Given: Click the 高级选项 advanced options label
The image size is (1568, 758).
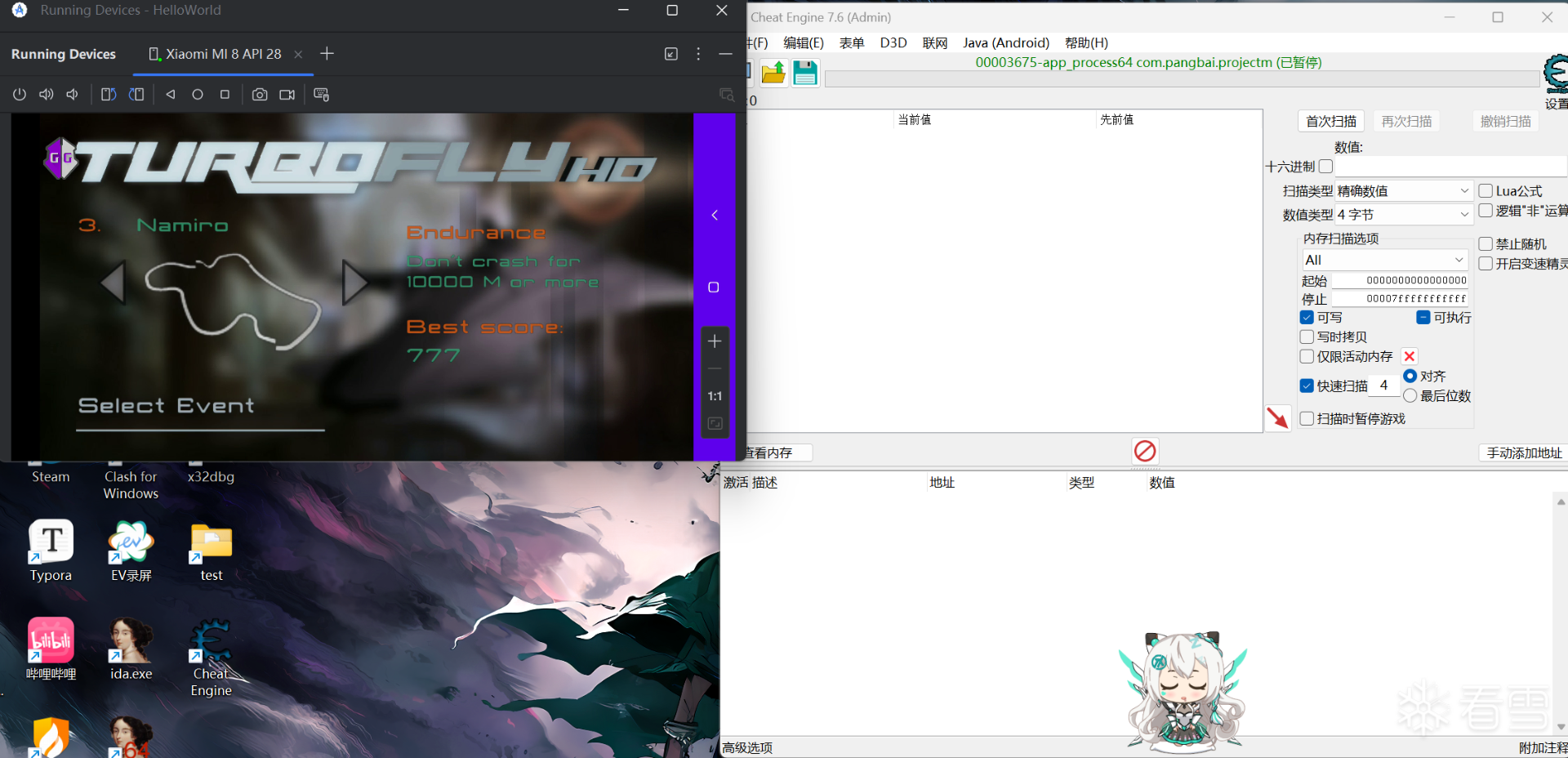Looking at the screenshot, I should coord(747,747).
